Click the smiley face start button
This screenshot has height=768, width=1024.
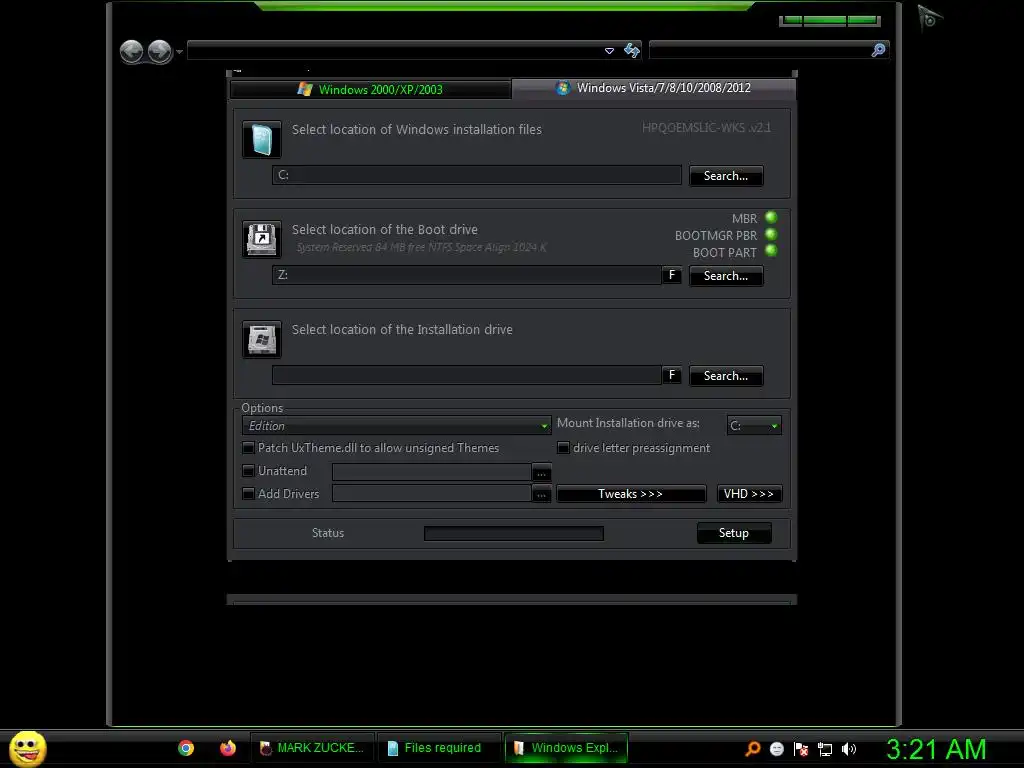[x=28, y=748]
